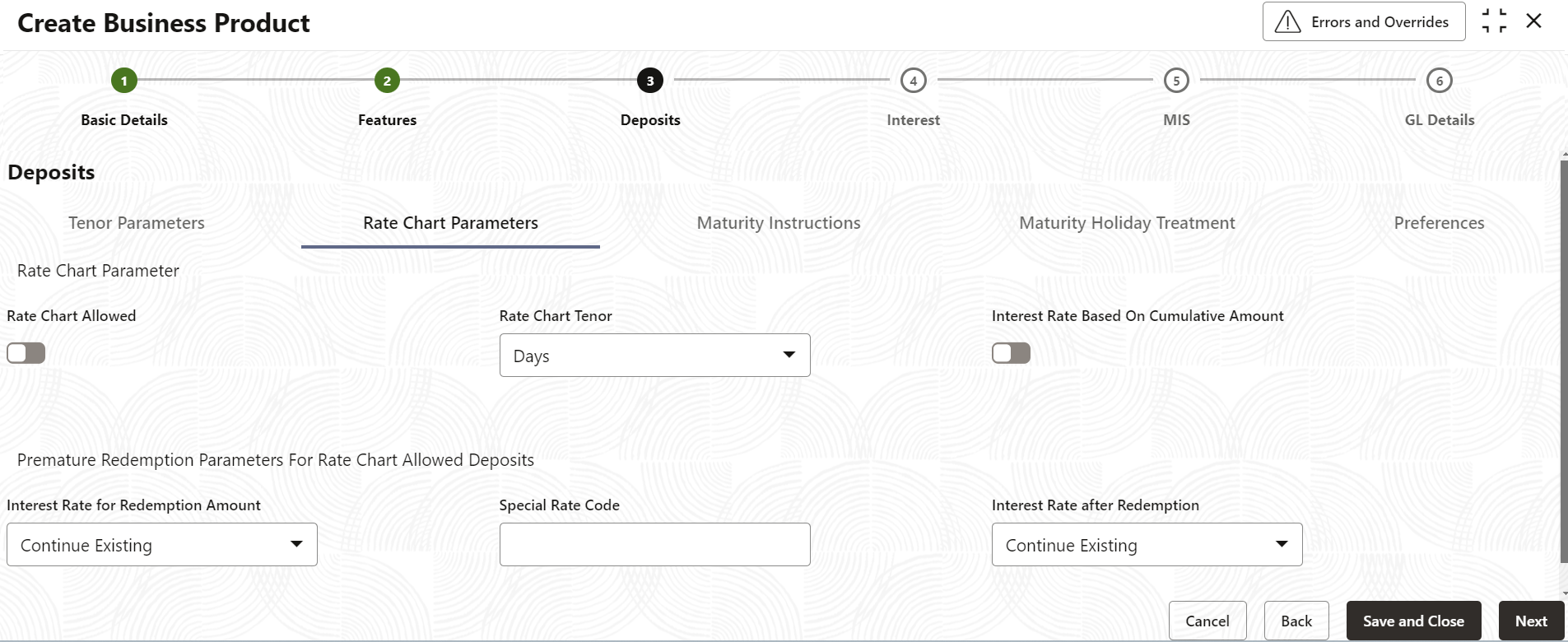The height and width of the screenshot is (642, 1568).
Task: Go to step 1 Basic Details circle
Action: [x=124, y=81]
